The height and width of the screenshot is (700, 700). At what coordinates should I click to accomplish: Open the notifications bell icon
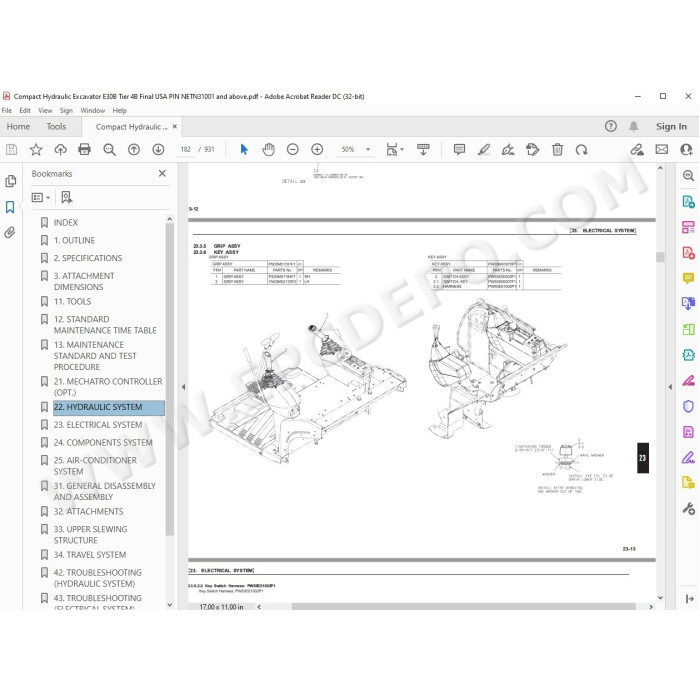(633, 127)
